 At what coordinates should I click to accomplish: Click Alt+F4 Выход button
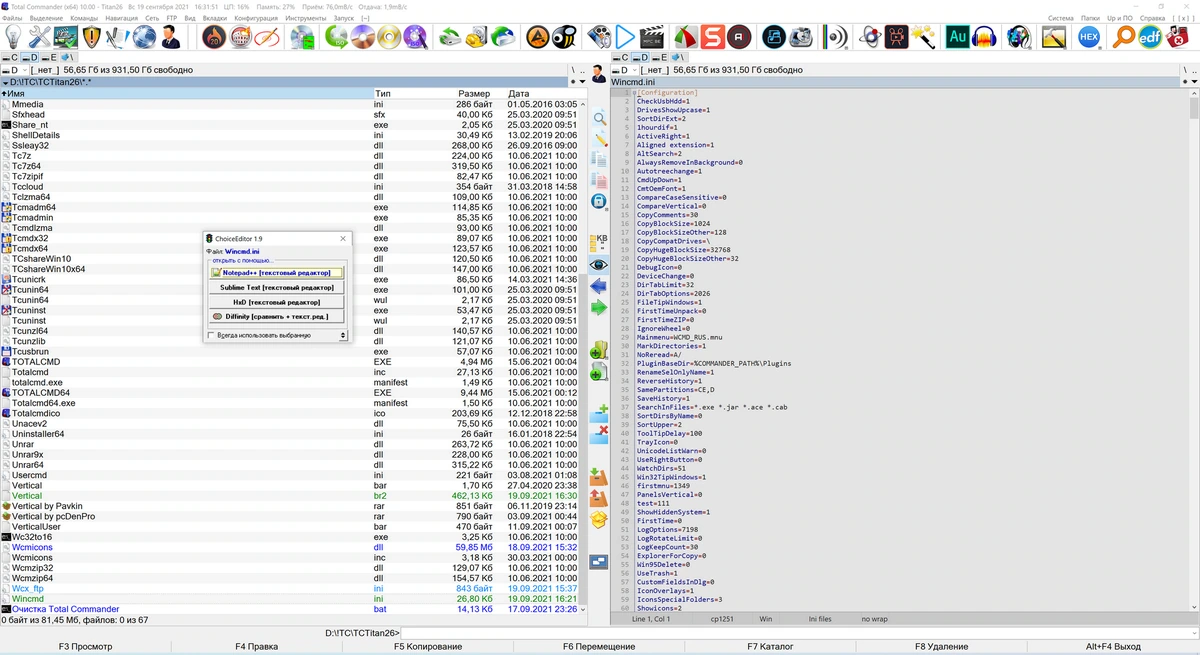tap(1113, 647)
